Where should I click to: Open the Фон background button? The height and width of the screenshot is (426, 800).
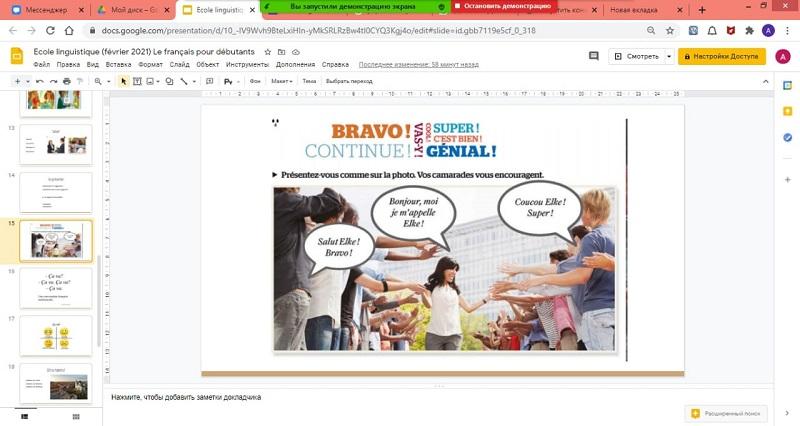pos(255,81)
